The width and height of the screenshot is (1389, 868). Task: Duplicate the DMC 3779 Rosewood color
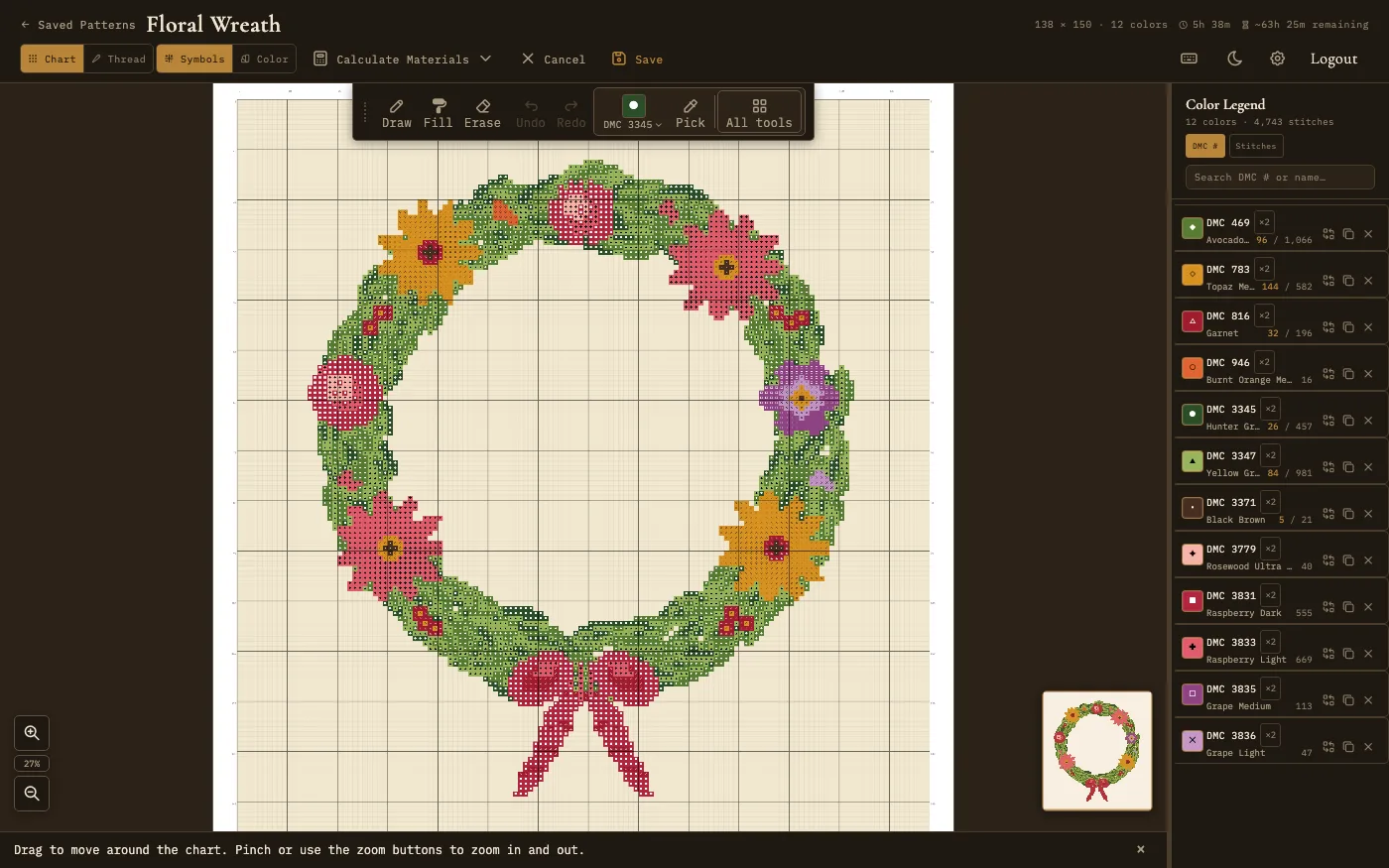(1347, 560)
